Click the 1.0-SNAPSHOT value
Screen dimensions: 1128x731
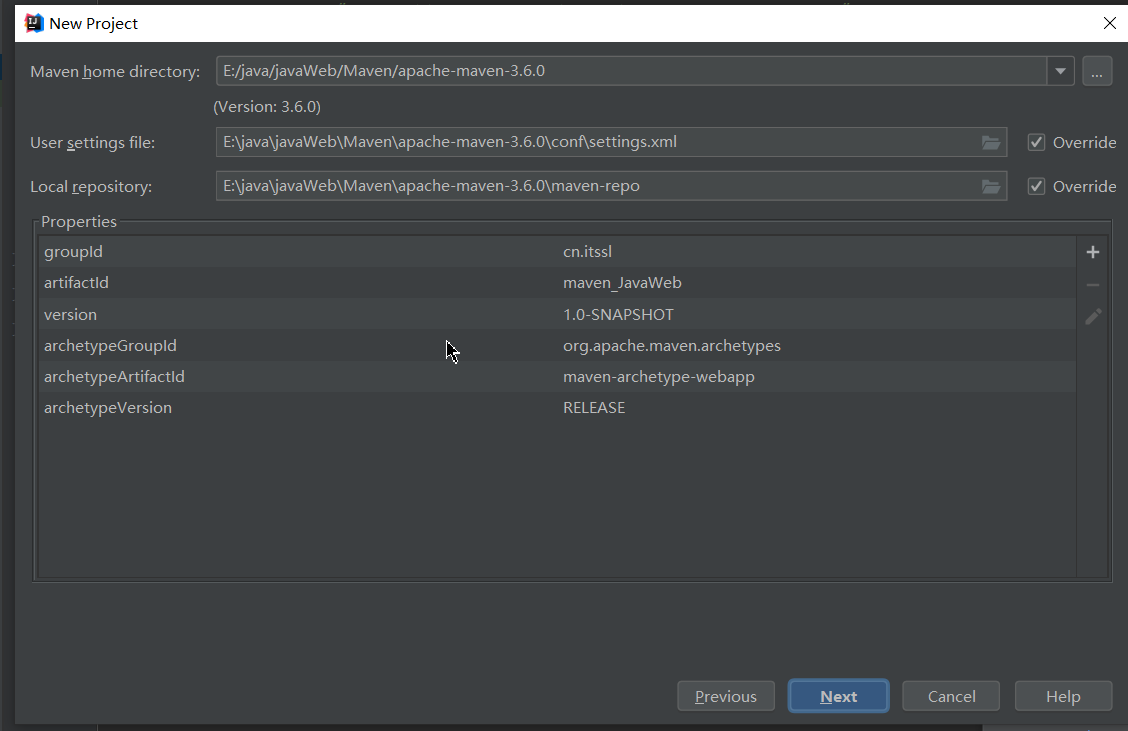(618, 314)
